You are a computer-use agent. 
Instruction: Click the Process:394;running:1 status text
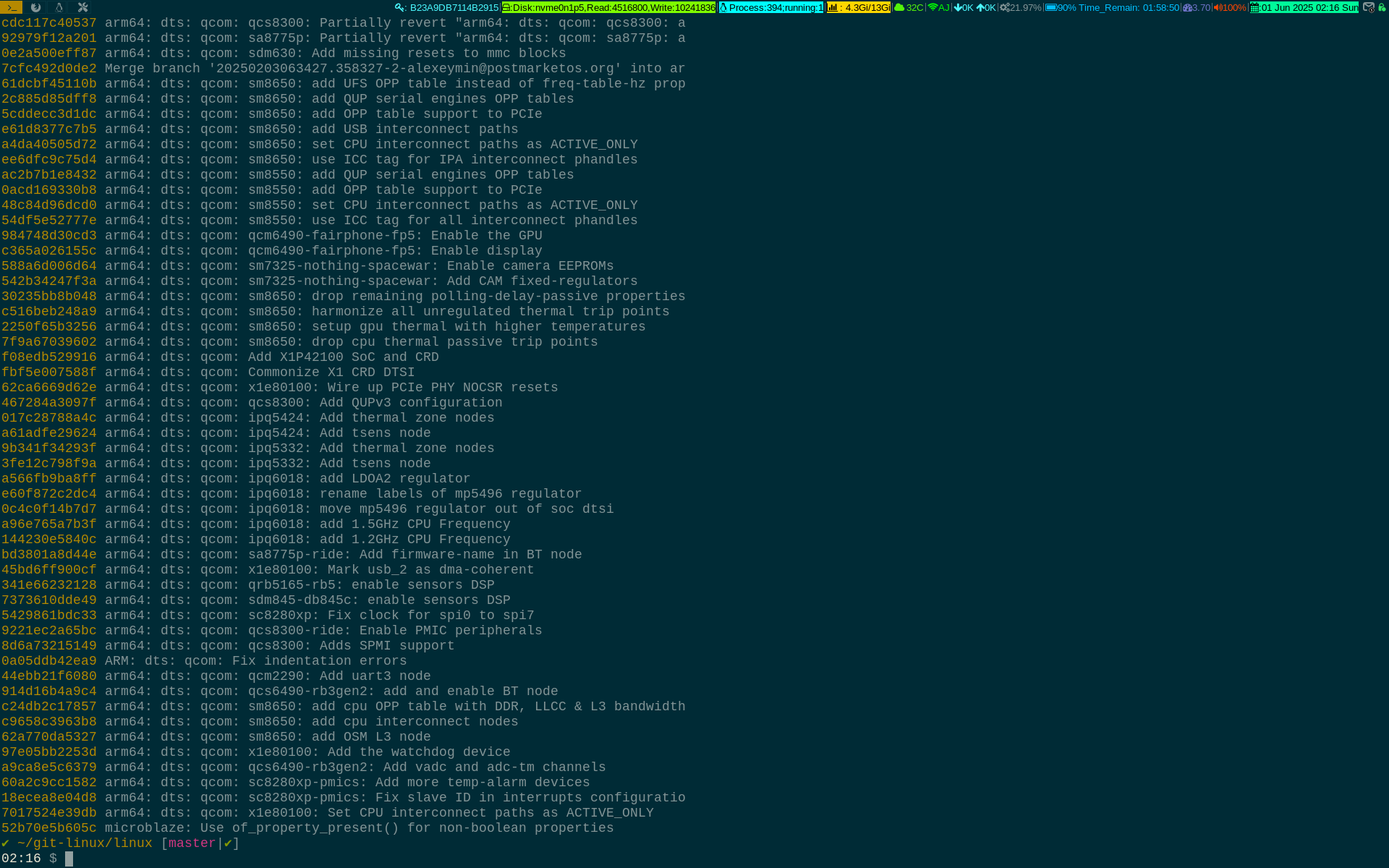pos(776,8)
